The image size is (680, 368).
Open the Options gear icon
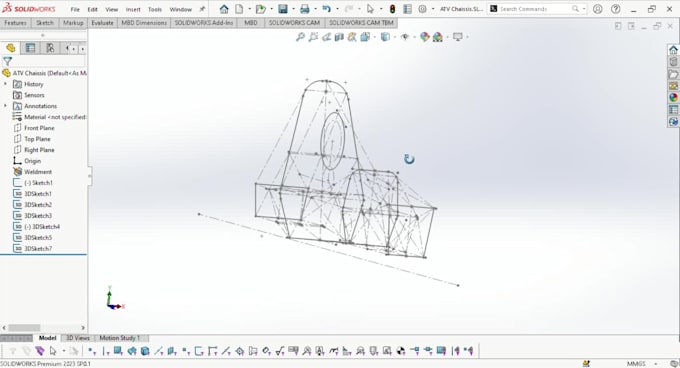pos(422,9)
